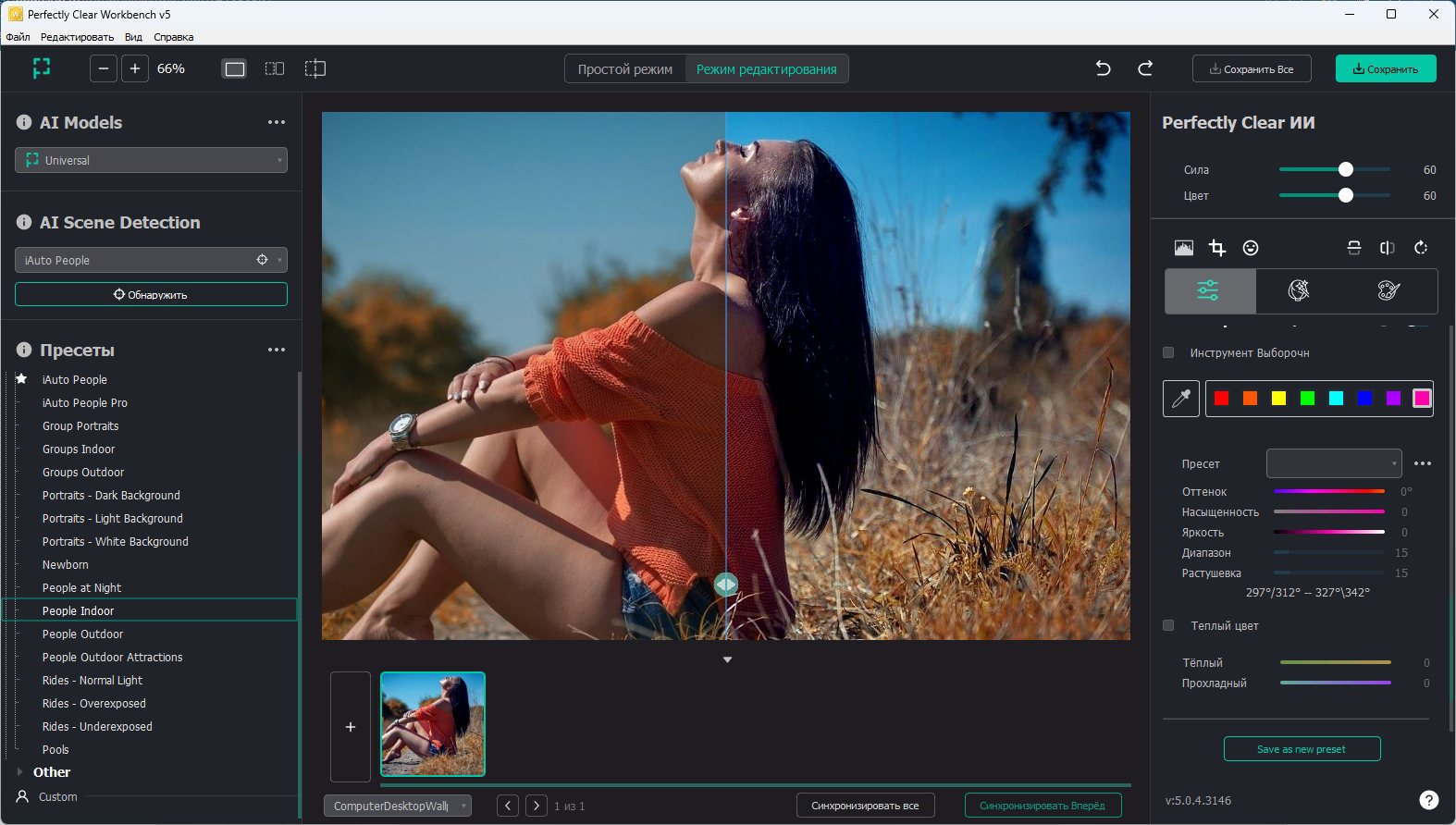Viewport: 1456px width, 825px height.
Task: Enable the Теплый цвет checkbox
Action: (x=1168, y=625)
